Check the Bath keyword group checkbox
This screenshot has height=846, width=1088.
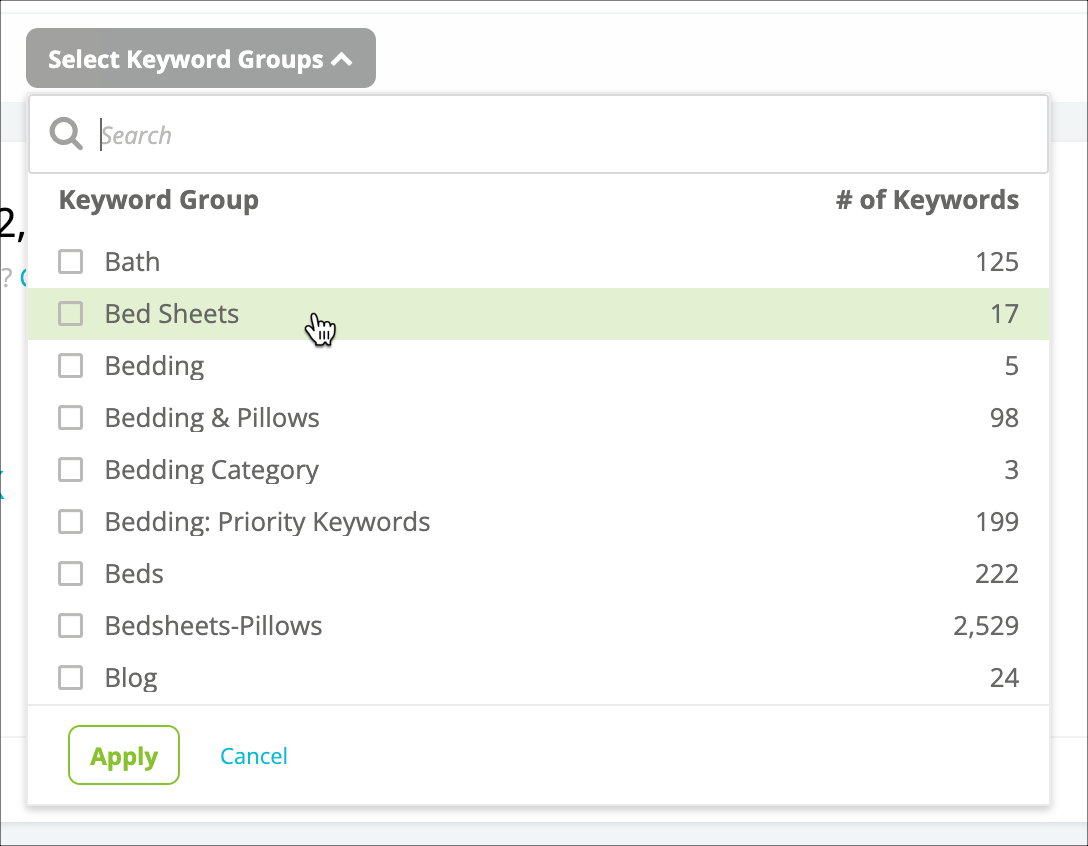71,262
